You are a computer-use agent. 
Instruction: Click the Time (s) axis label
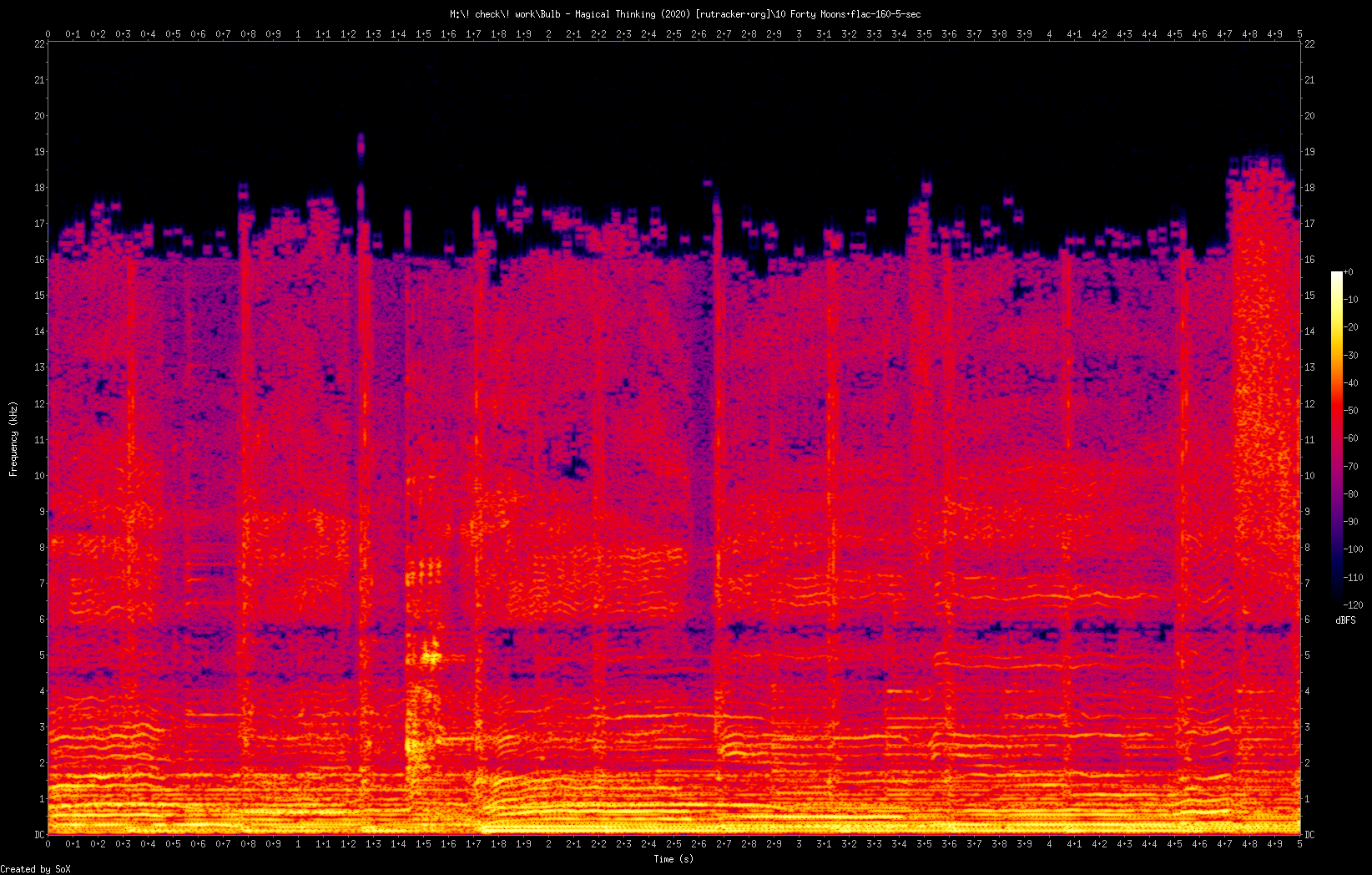(x=672, y=859)
